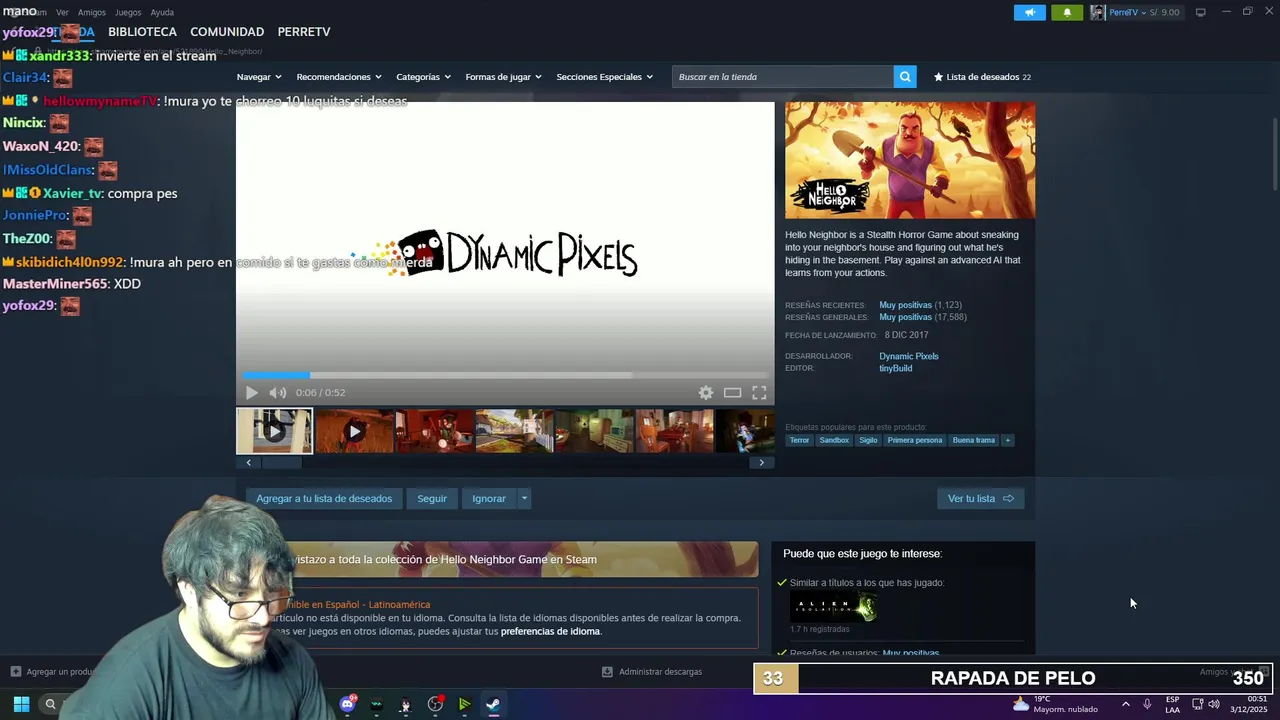The image size is (1280, 720).
Task: Expand the Secciones Especiales dropdown
Action: point(604,77)
